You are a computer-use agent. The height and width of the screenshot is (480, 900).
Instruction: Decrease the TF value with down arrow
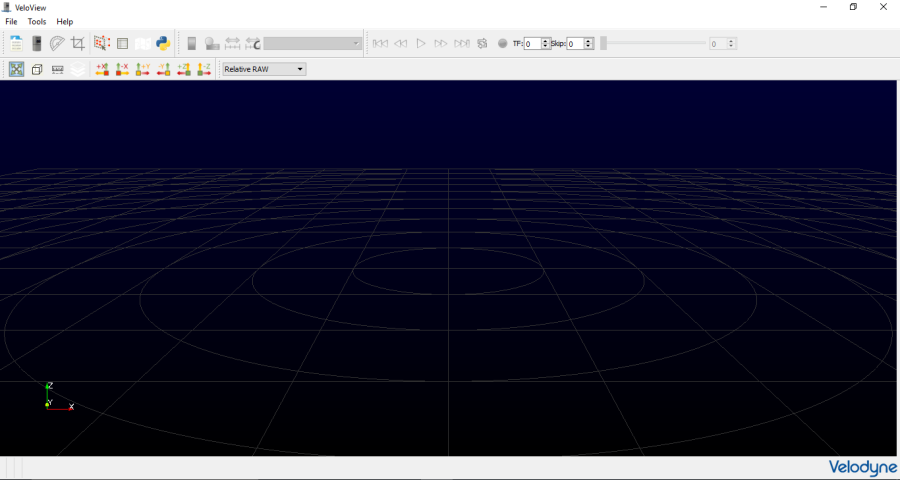coord(545,47)
